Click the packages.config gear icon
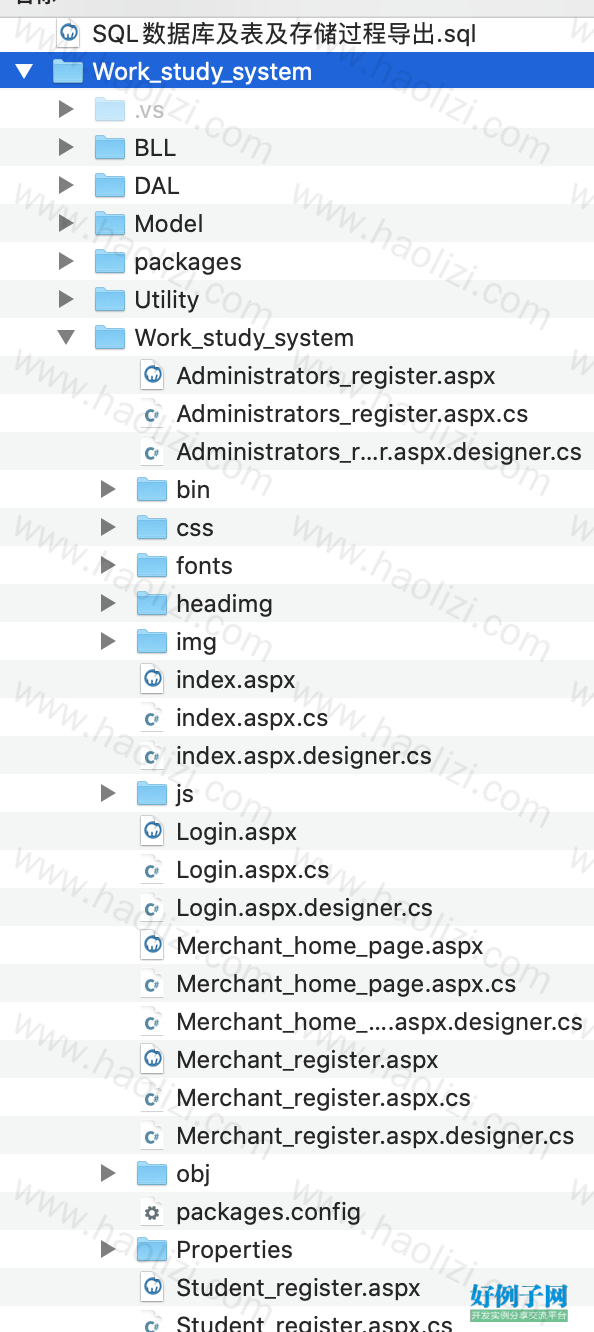594x1332 pixels. click(x=152, y=1212)
